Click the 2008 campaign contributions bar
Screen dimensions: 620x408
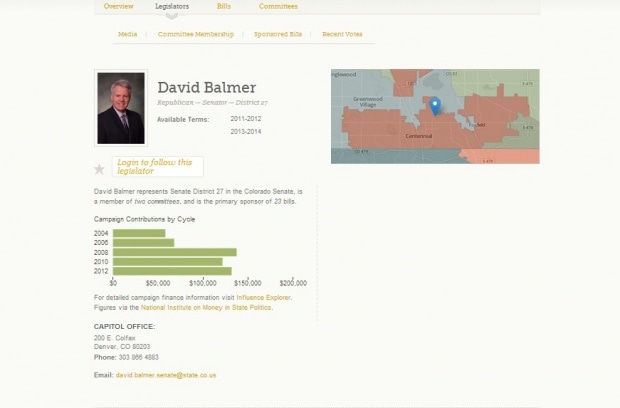click(175, 252)
